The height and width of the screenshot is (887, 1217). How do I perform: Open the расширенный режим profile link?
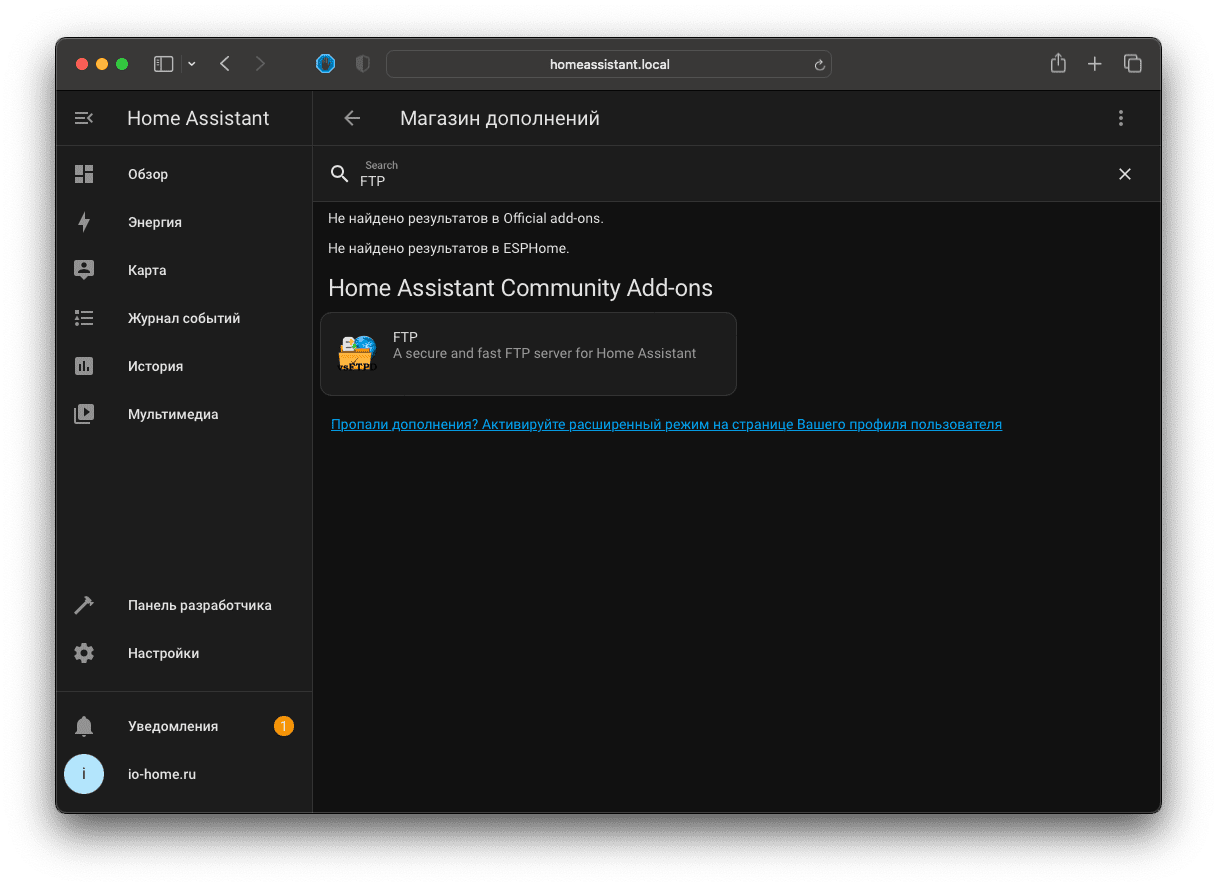click(666, 424)
